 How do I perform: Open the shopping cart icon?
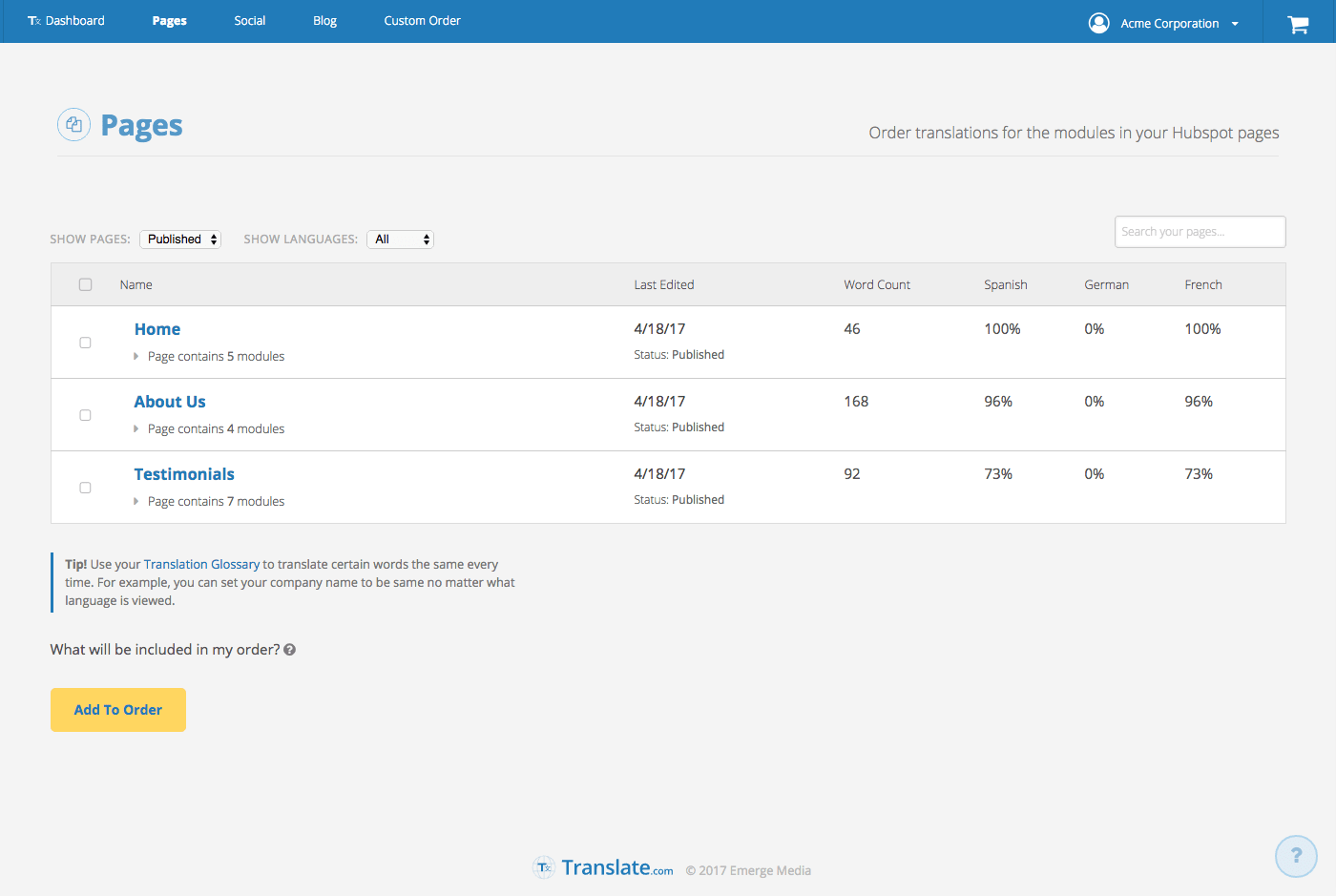point(1298,24)
